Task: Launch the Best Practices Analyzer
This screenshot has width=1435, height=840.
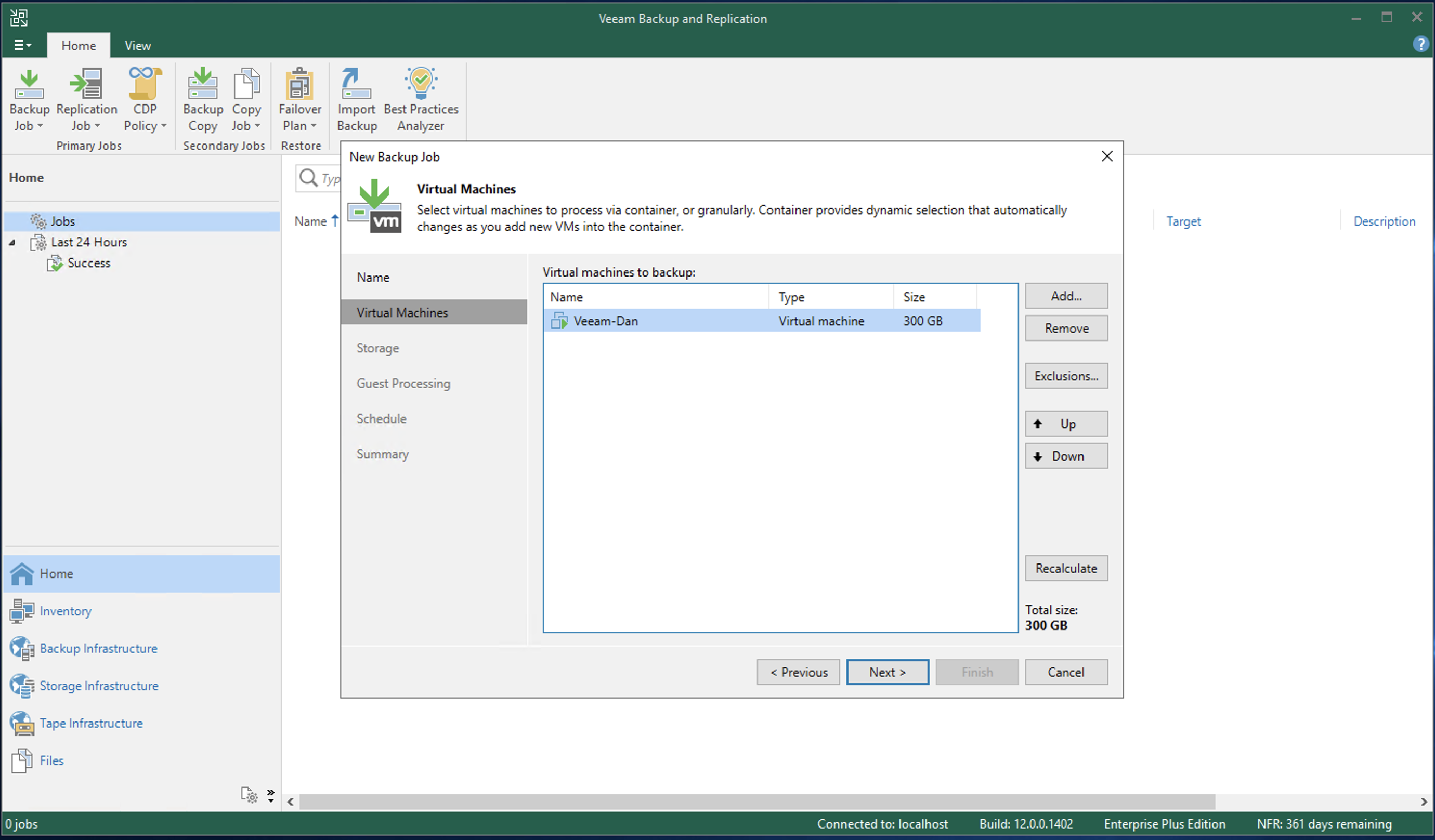Action: click(x=421, y=100)
